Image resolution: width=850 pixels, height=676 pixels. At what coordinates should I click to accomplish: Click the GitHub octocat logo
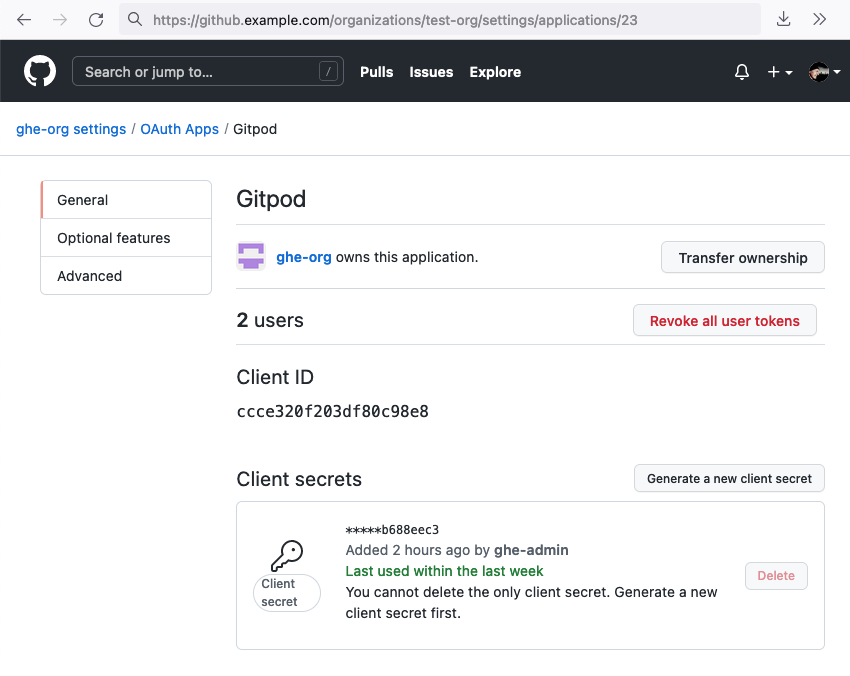click(x=39, y=71)
